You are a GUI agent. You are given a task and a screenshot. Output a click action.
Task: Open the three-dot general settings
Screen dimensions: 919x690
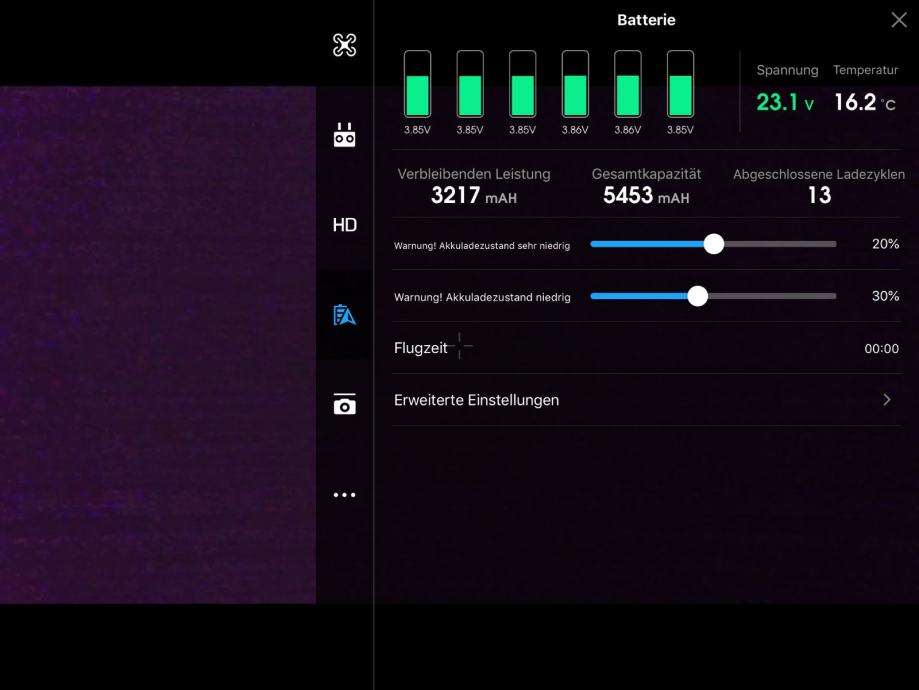point(344,495)
